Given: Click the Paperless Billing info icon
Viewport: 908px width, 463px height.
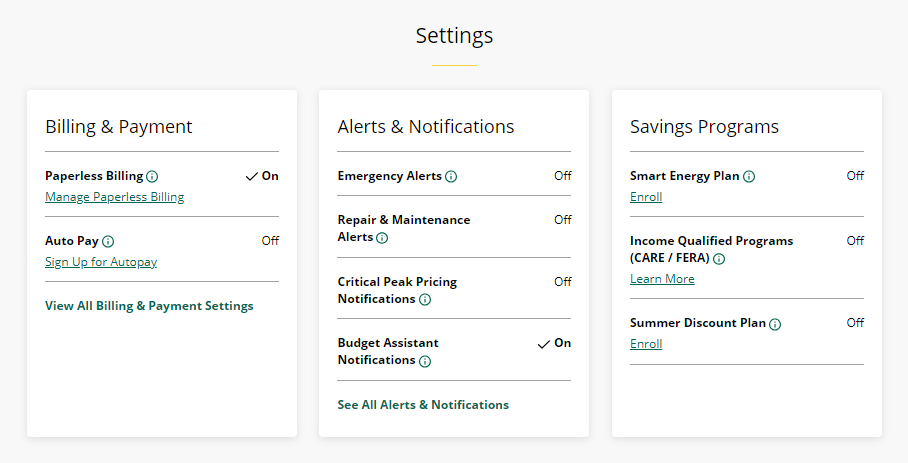Looking at the screenshot, I should 152,177.
